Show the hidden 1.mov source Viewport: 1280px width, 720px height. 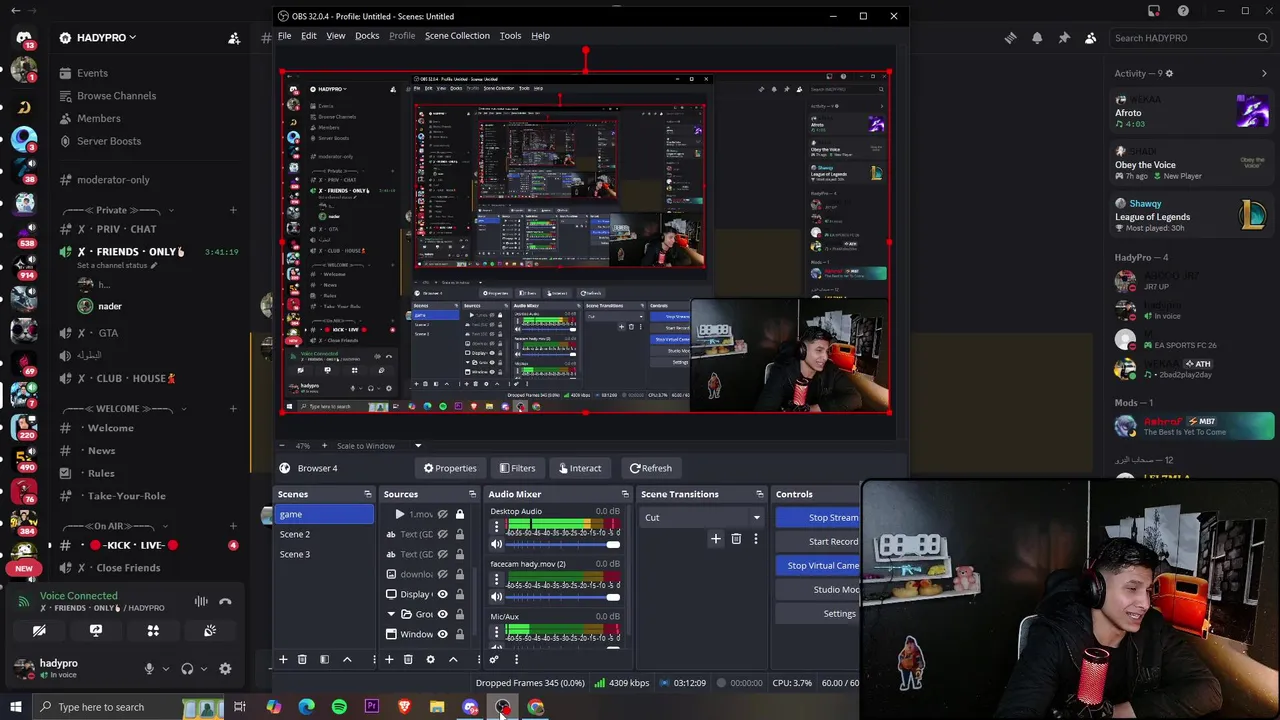[x=442, y=514]
